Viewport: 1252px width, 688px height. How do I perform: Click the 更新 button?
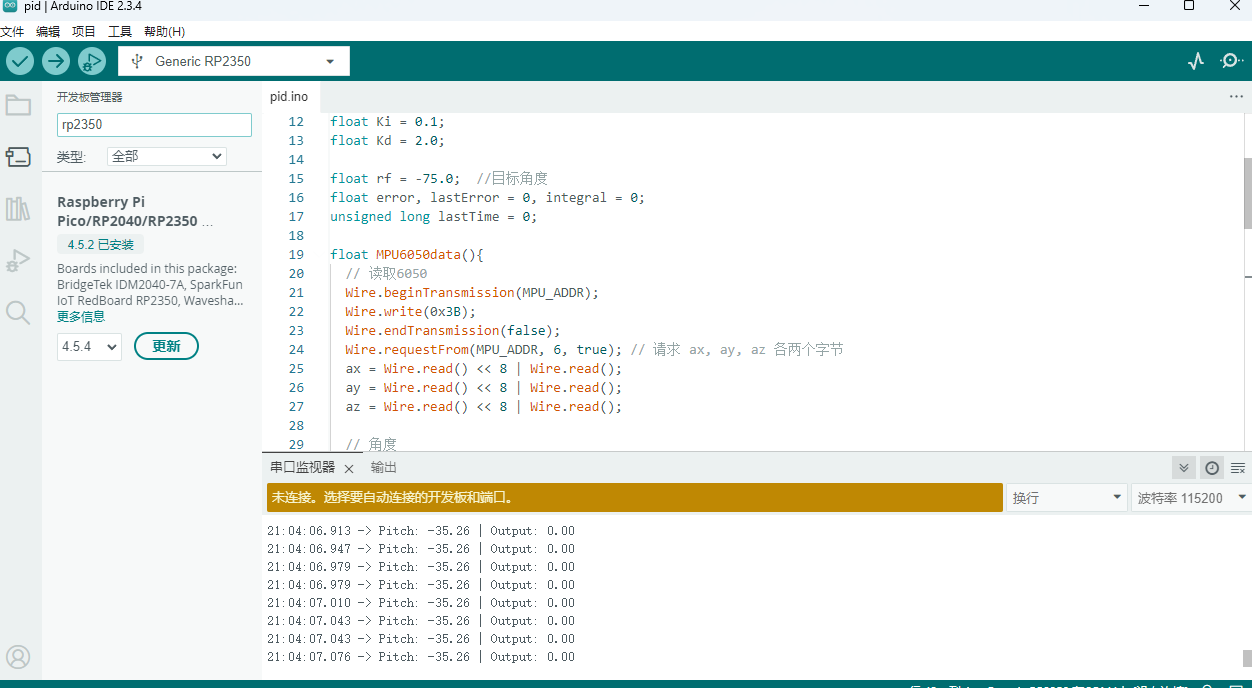click(x=166, y=346)
